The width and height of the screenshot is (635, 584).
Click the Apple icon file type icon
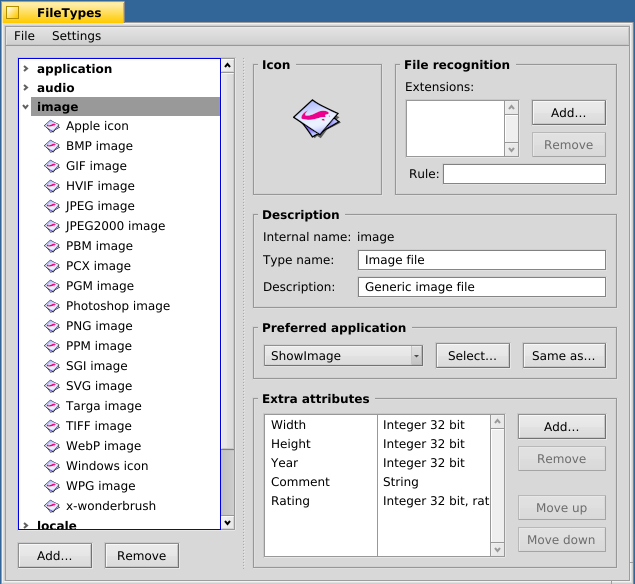(x=52, y=126)
